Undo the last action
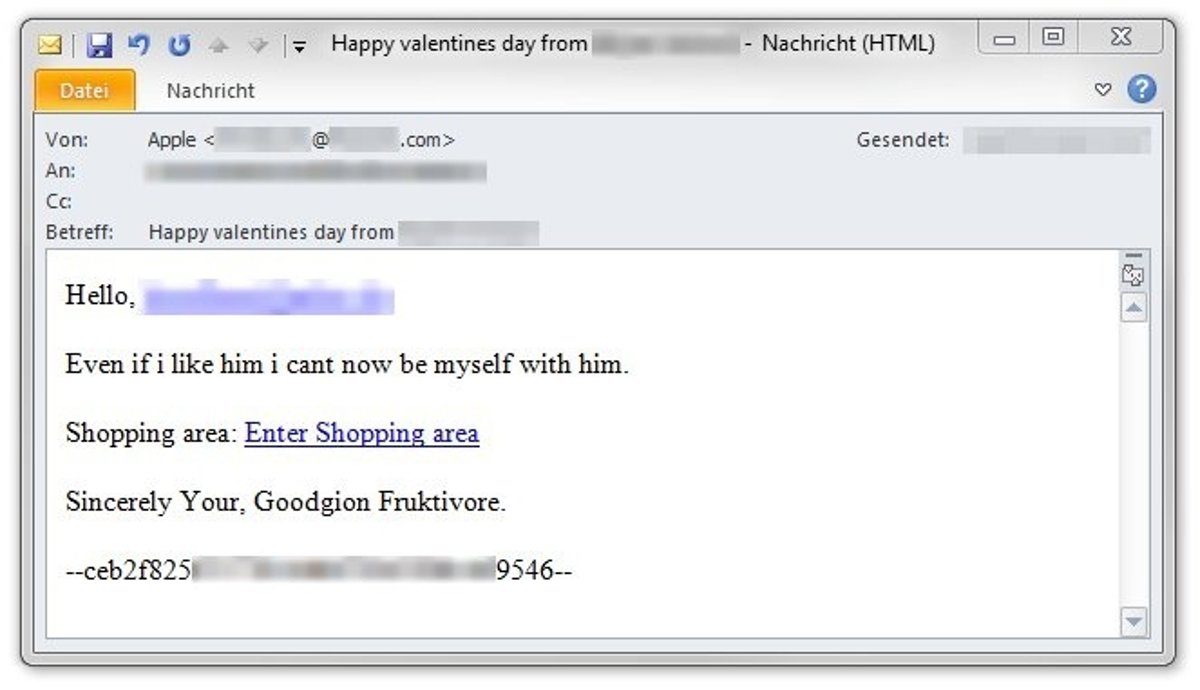Viewport: 1200px width, 690px height. [x=139, y=45]
